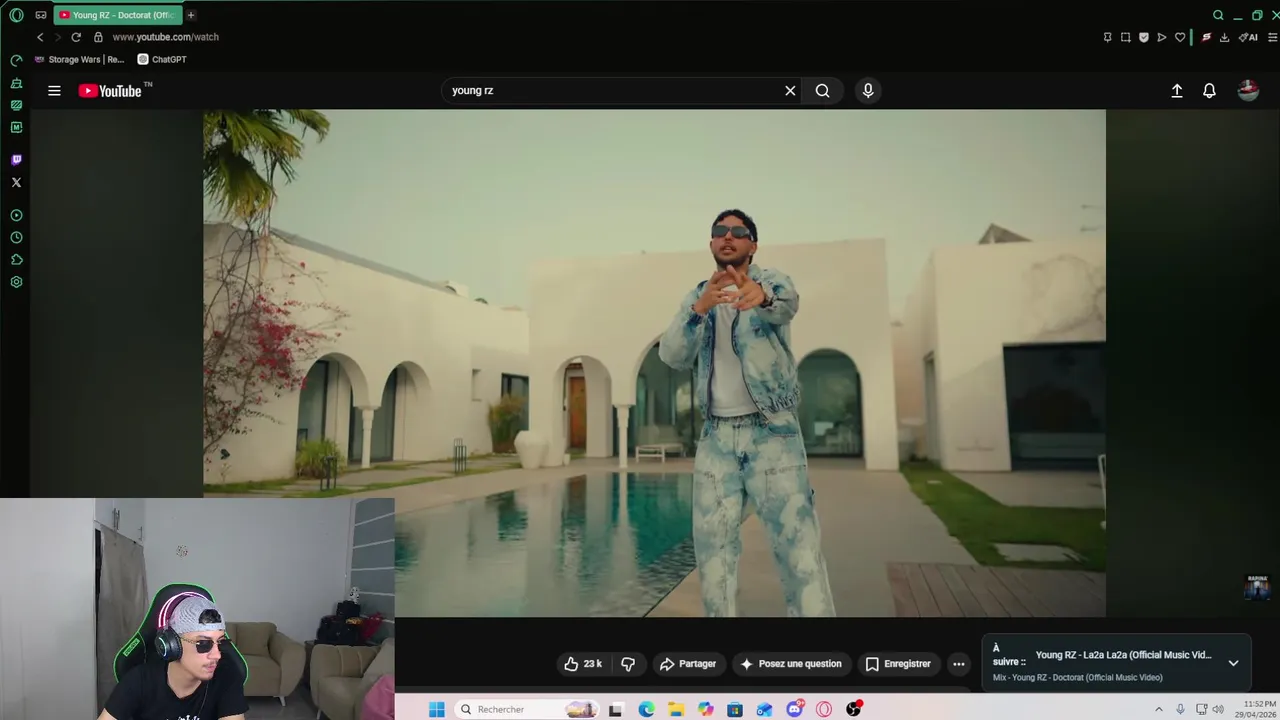Open Extensions cube icon in sidebar
The image size is (1280, 720).
pos(16,260)
